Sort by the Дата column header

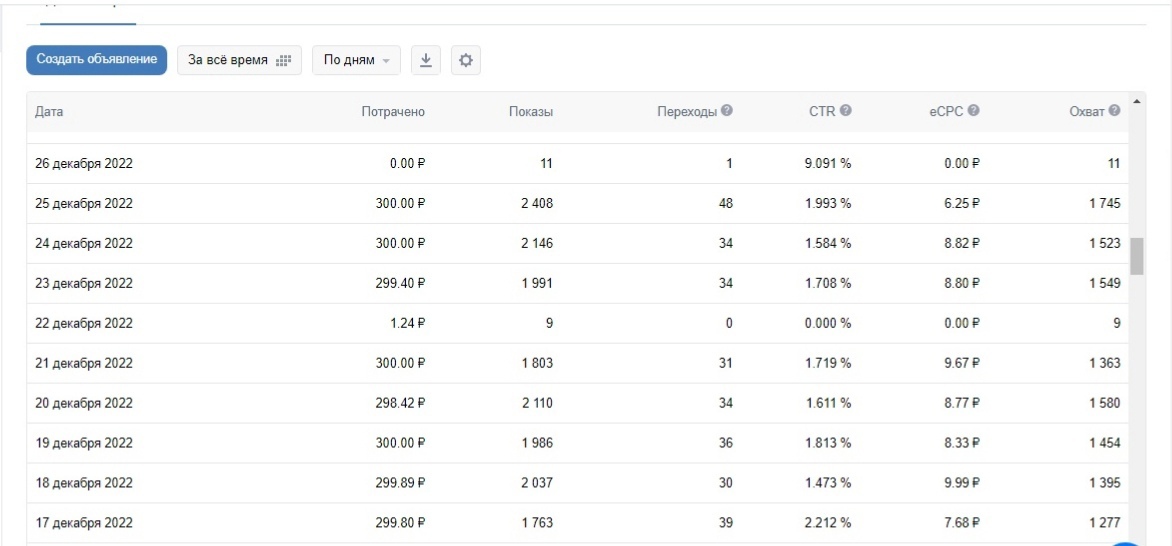(x=49, y=112)
